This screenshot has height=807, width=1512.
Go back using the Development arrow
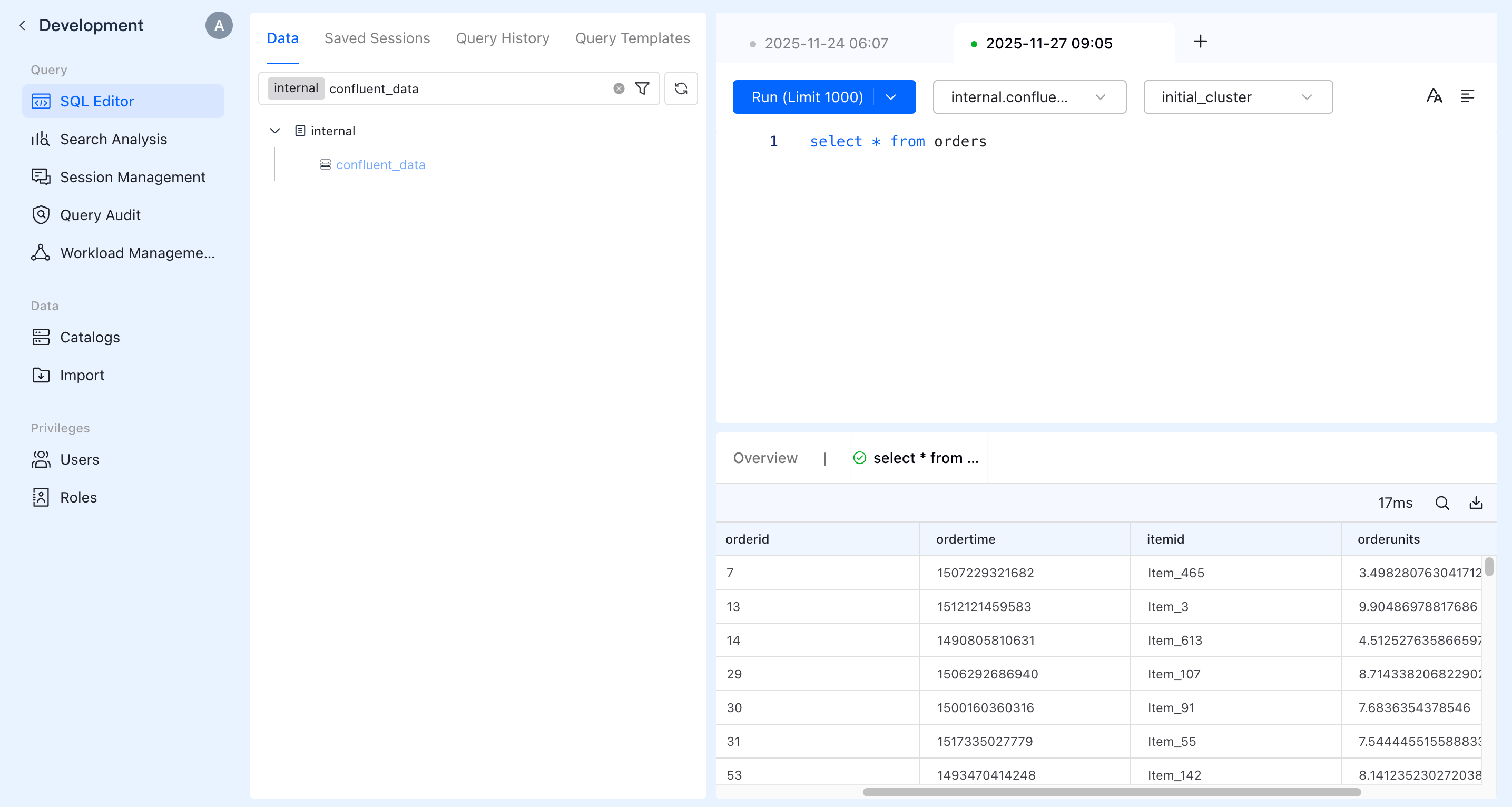tap(22, 25)
